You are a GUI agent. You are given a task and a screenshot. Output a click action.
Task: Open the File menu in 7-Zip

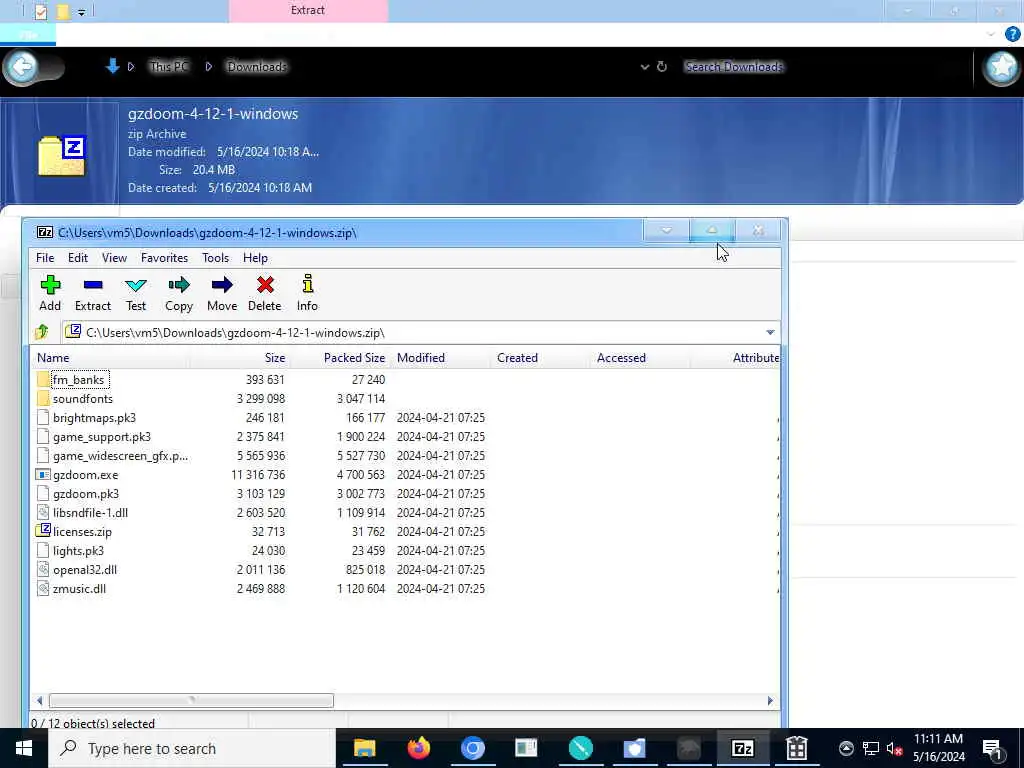(45, 258)
